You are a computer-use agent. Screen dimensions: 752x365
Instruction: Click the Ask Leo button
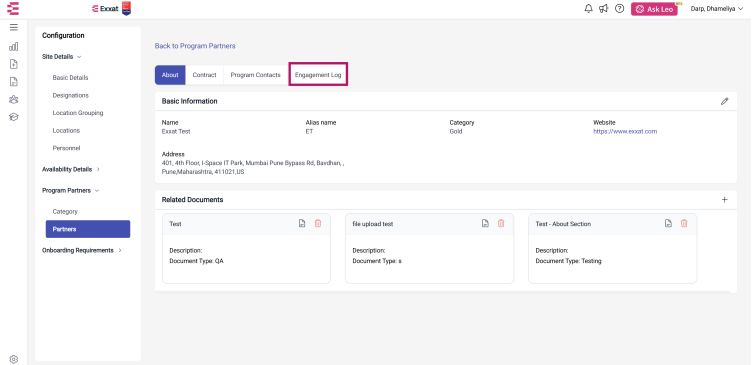point(654,9)
